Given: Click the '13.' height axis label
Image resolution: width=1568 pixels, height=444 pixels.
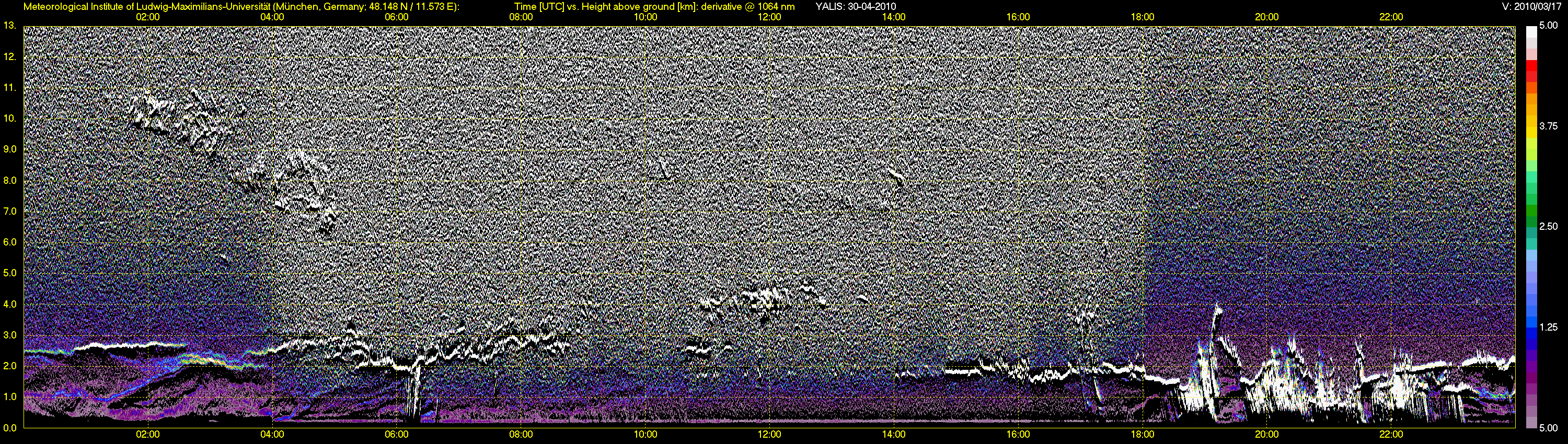Looking at the screenshot, I should [10, 26].
